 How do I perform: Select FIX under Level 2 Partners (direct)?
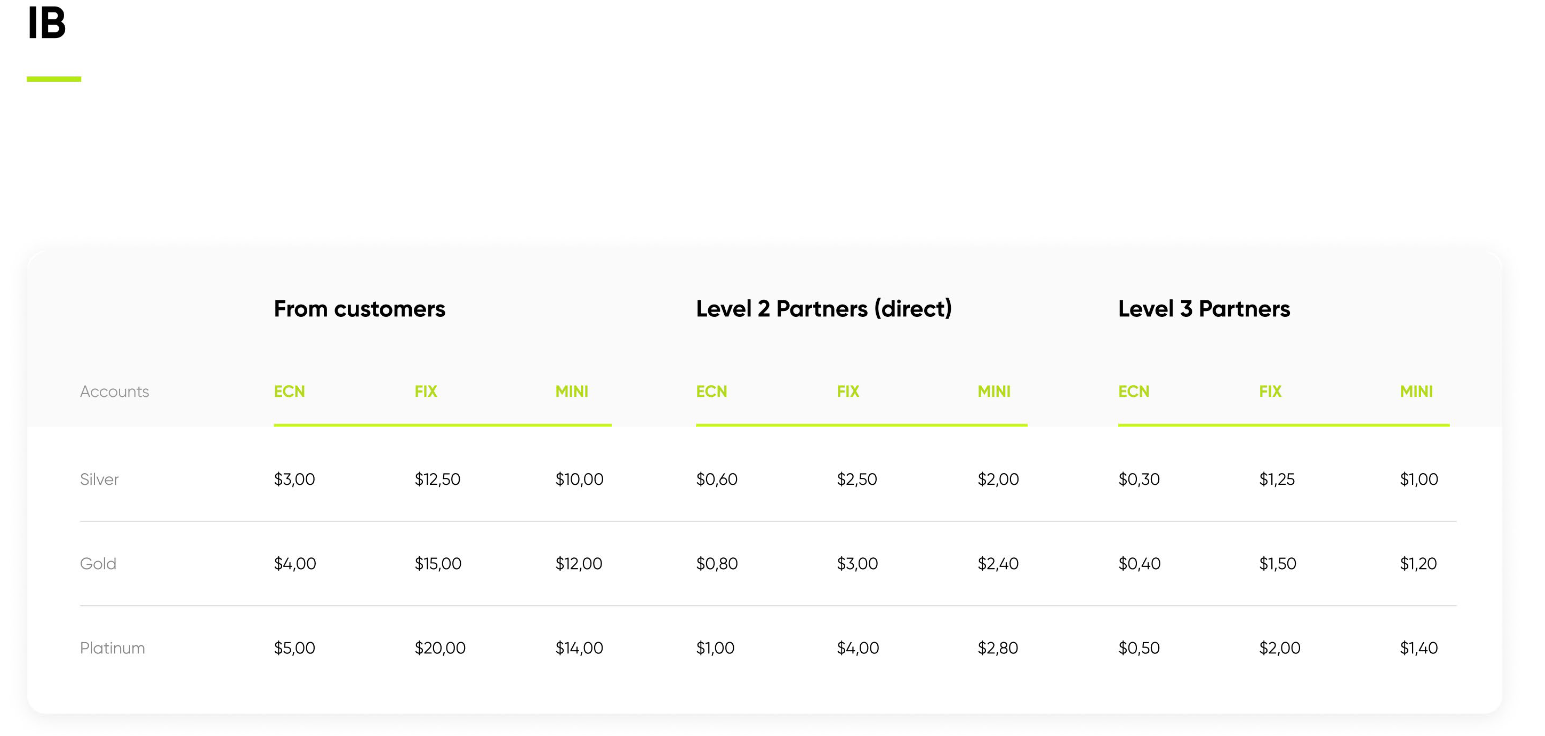pos(848,392)
